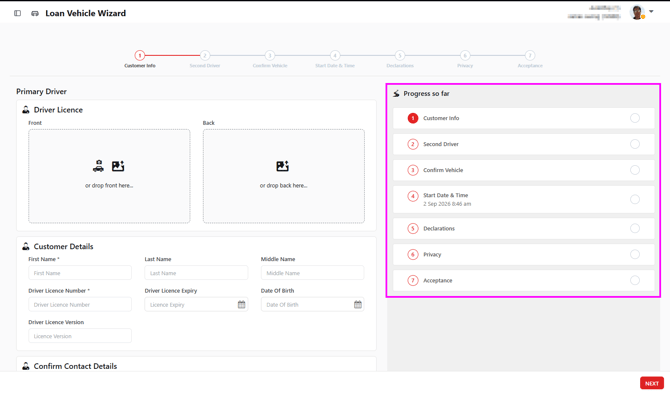The height and width of the screenshot is (394, 670).
Task: Select Acceptance row label in progress list
Action: click(x=438, y=281)
